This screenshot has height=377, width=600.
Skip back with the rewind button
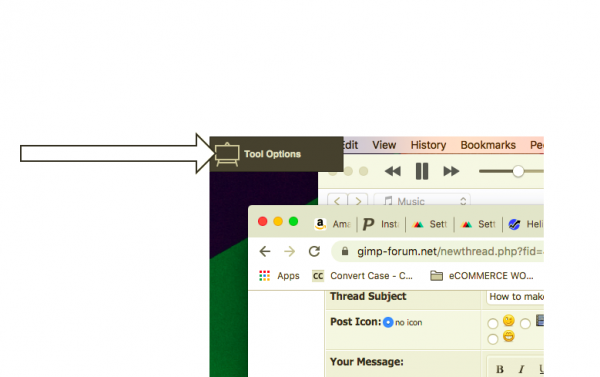point(393,171)
